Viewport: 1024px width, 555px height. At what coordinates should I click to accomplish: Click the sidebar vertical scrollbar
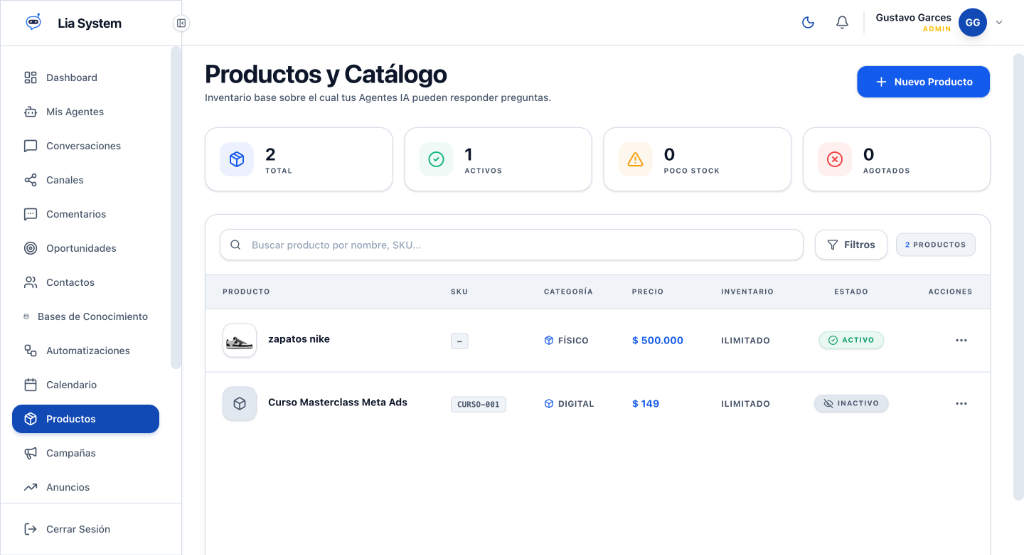175,208
